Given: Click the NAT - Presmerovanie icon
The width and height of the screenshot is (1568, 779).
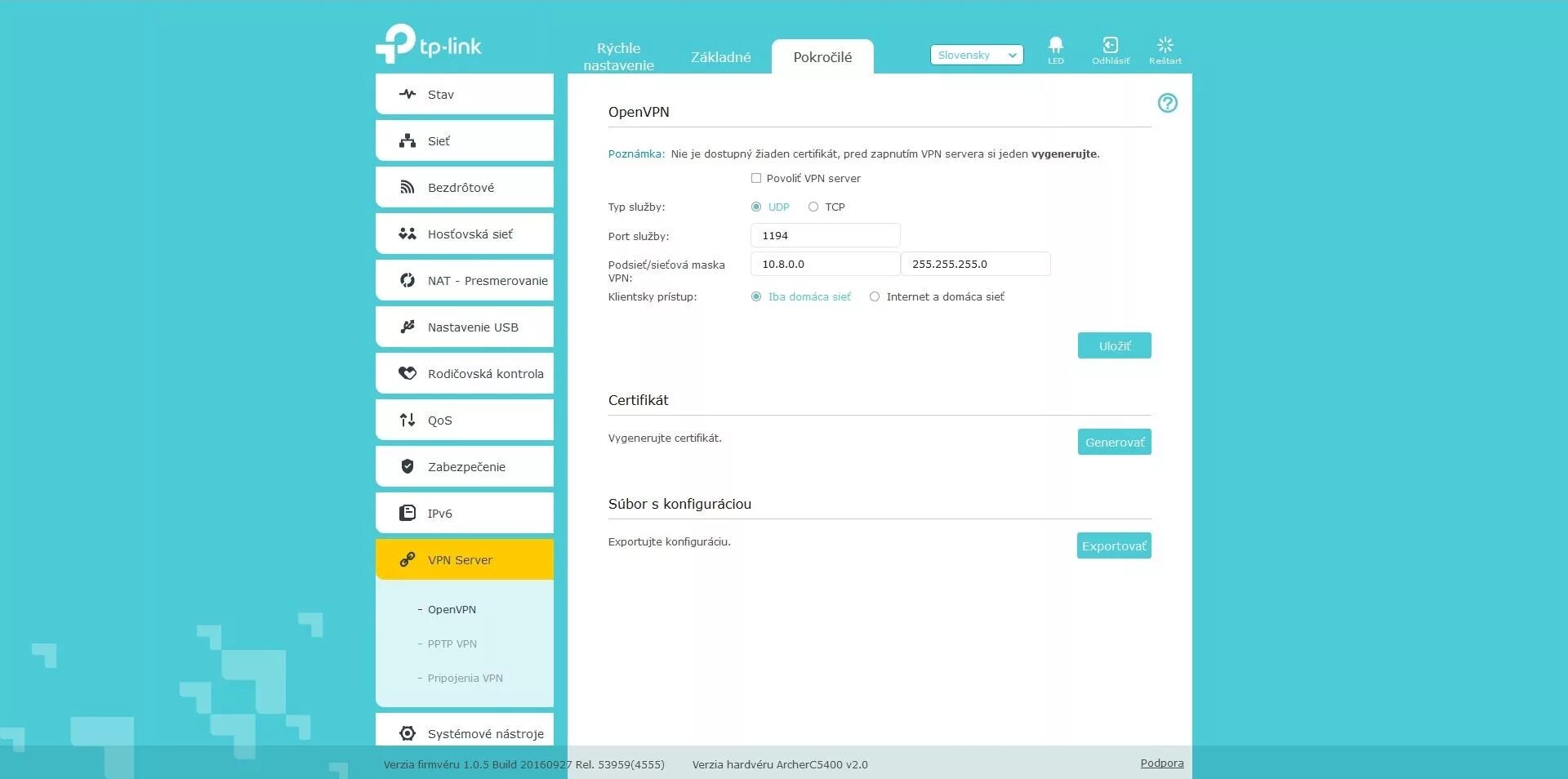Looking at the screenshot, I should point(408,280).
